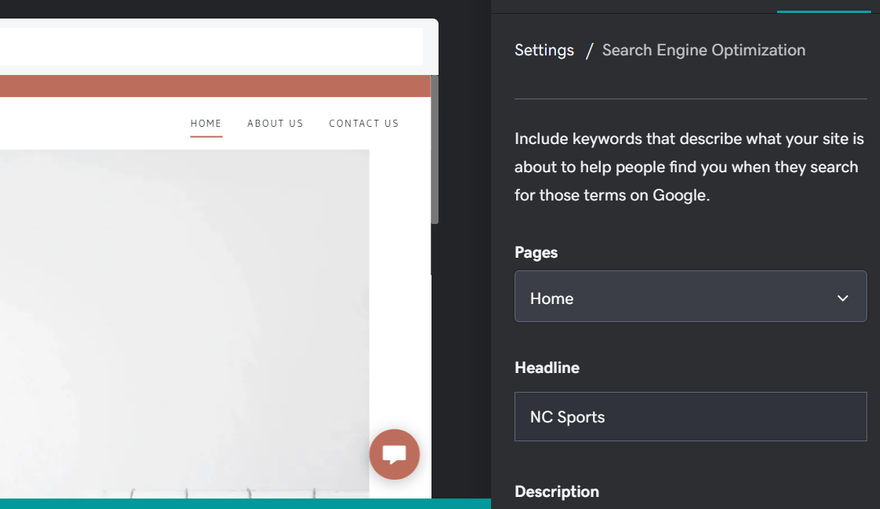Select the hero image in site preview
Screen dimensions: 880x509
(x=185, y=323)
